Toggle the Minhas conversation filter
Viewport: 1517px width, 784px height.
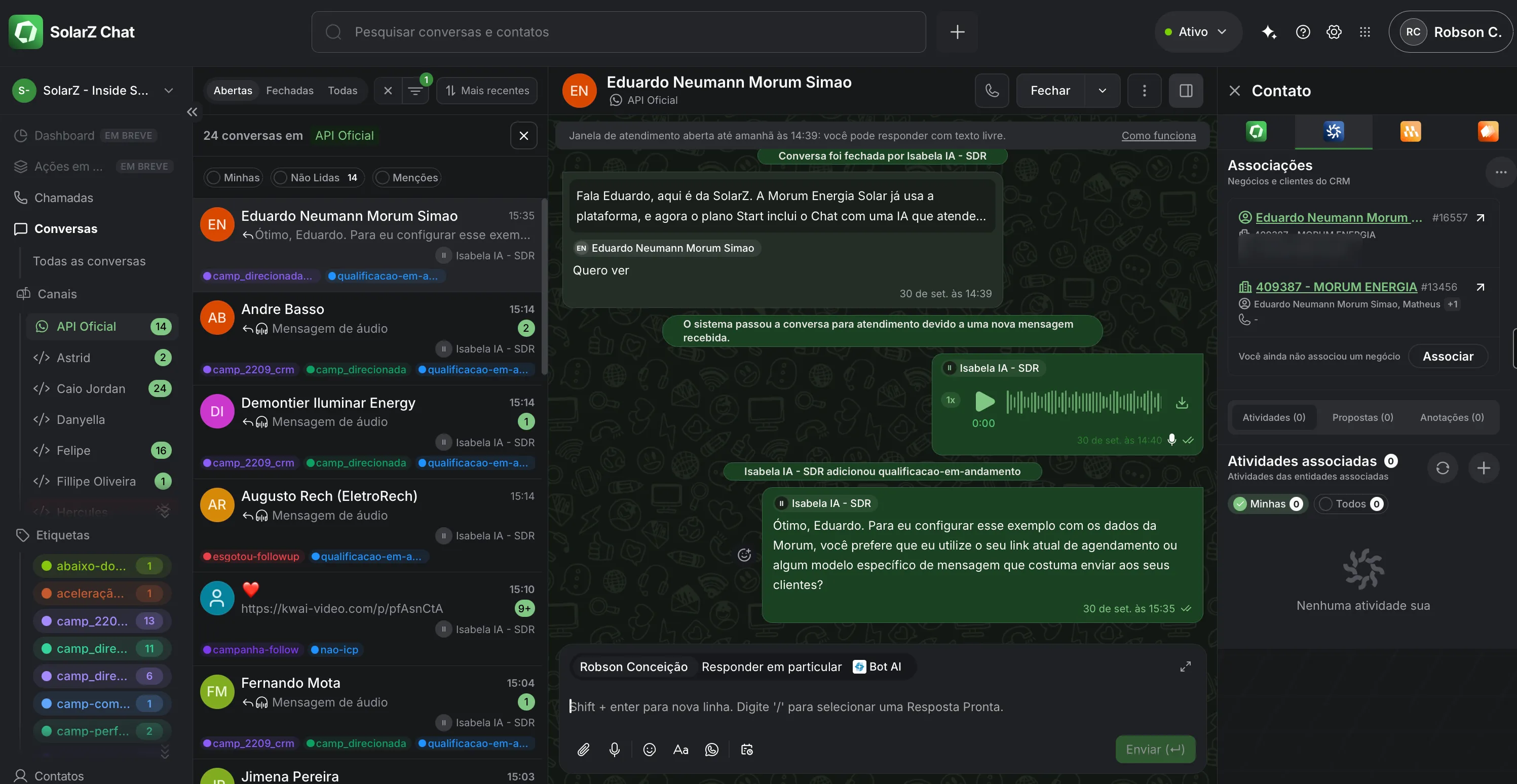tap(233, 177)
